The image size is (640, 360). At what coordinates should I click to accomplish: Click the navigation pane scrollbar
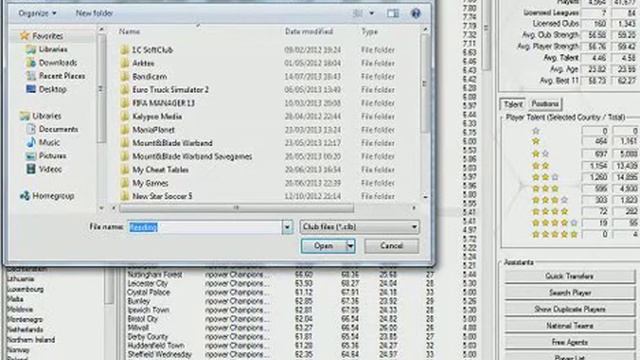coord(101,89)
